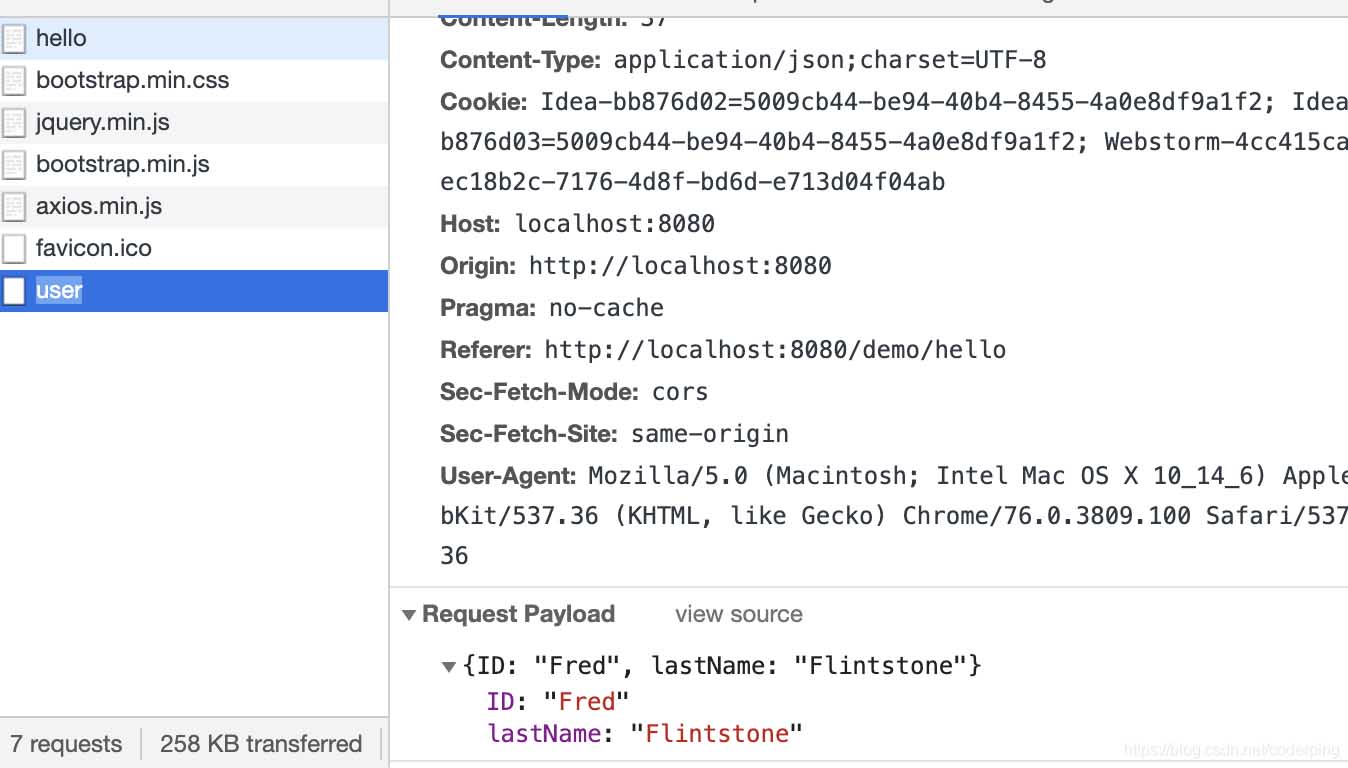Click the Pragma no-cache value
This screenshot has width=1348, height=768.
(x=606, y=308)
